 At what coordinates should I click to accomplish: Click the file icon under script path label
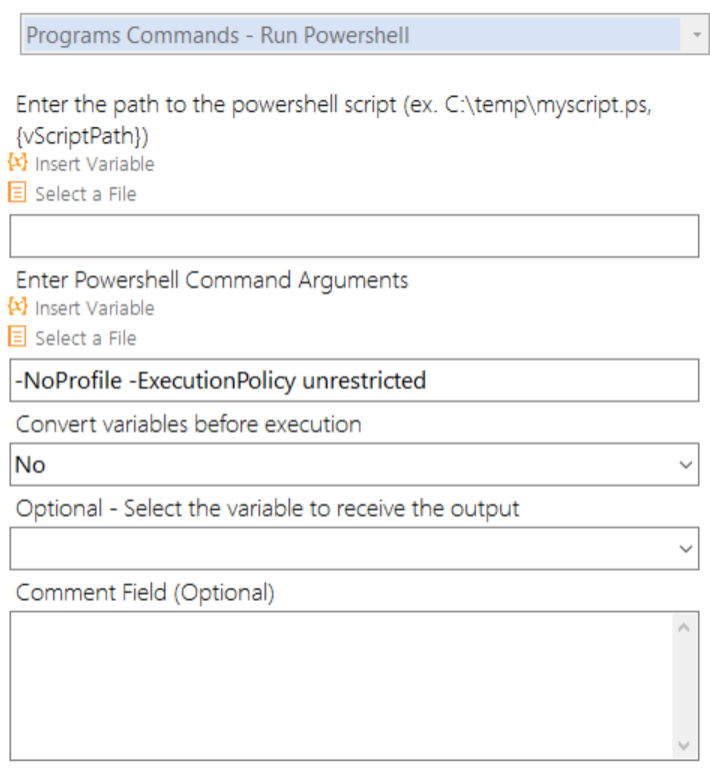pyautogui.click(x=17, y=192)
